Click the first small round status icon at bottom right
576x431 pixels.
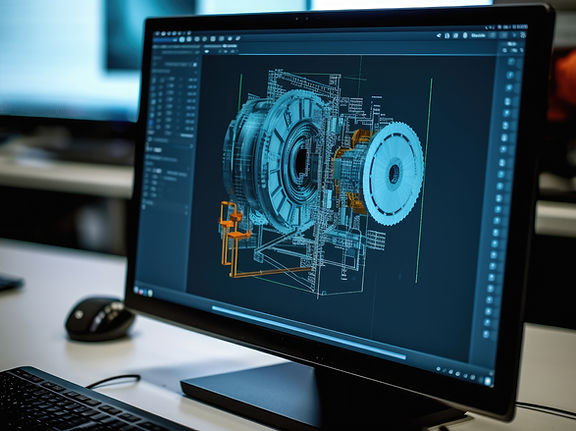click(x=438, y=369)
